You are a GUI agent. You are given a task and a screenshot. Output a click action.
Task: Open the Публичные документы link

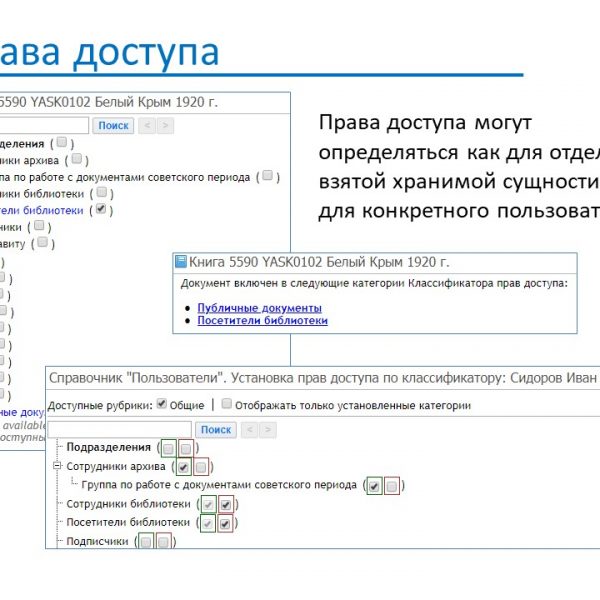coord(259,308)
